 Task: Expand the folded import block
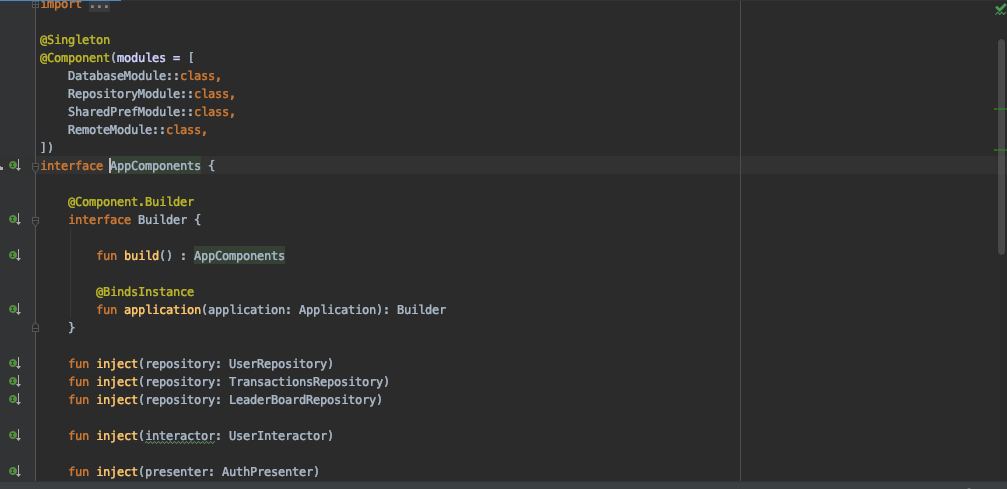click(x=35, y=4)
